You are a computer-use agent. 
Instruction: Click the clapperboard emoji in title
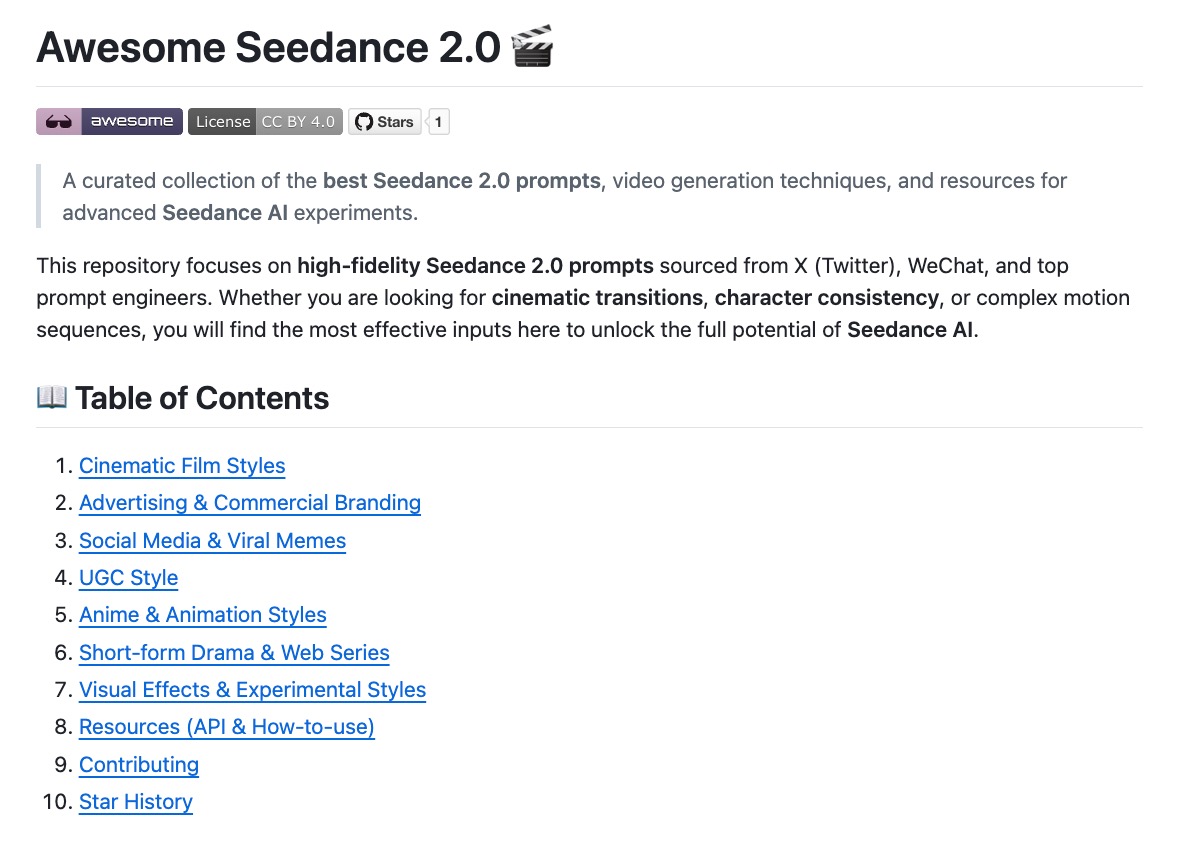pos(532,48)
